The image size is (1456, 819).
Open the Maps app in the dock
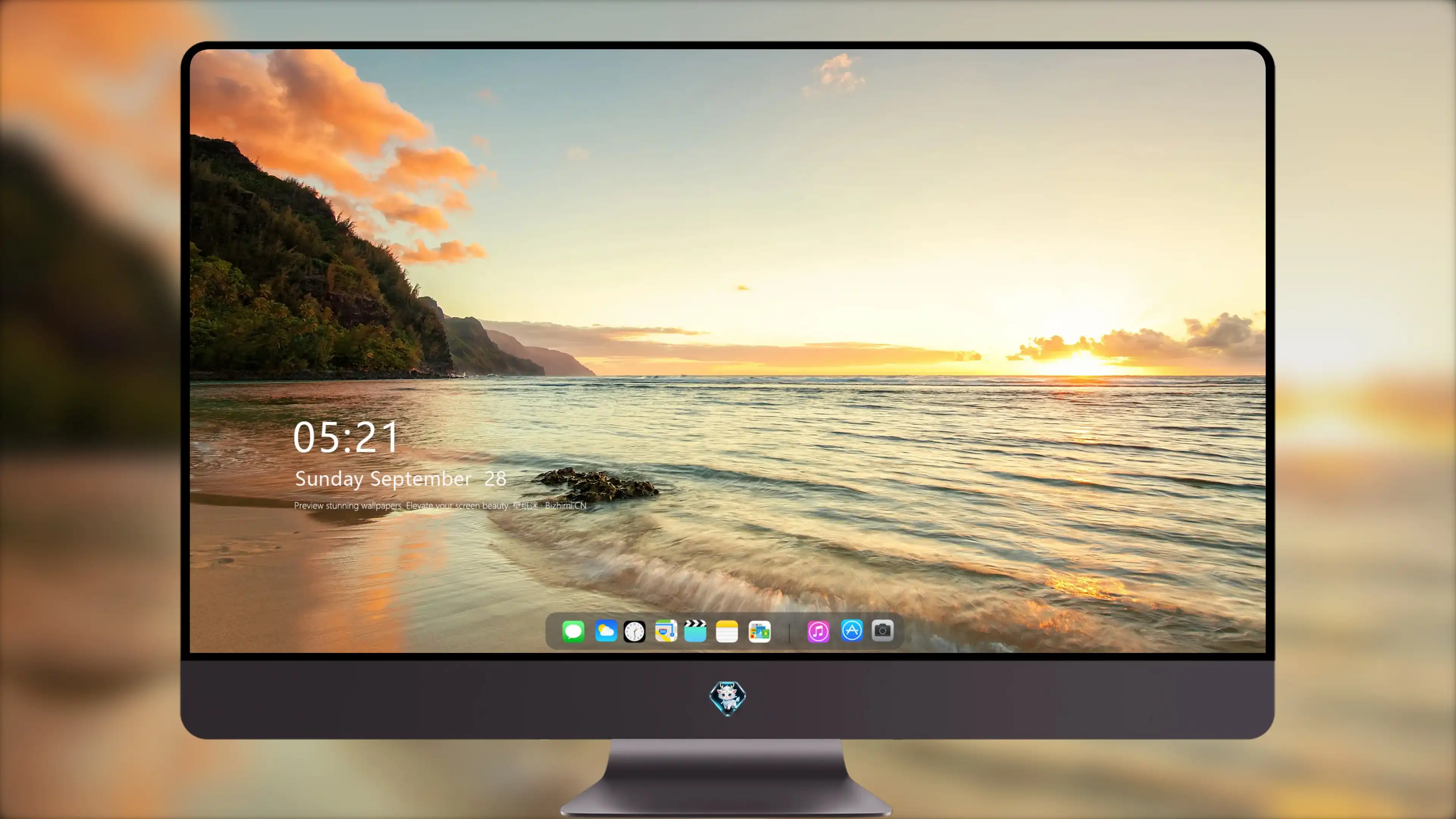666,631
